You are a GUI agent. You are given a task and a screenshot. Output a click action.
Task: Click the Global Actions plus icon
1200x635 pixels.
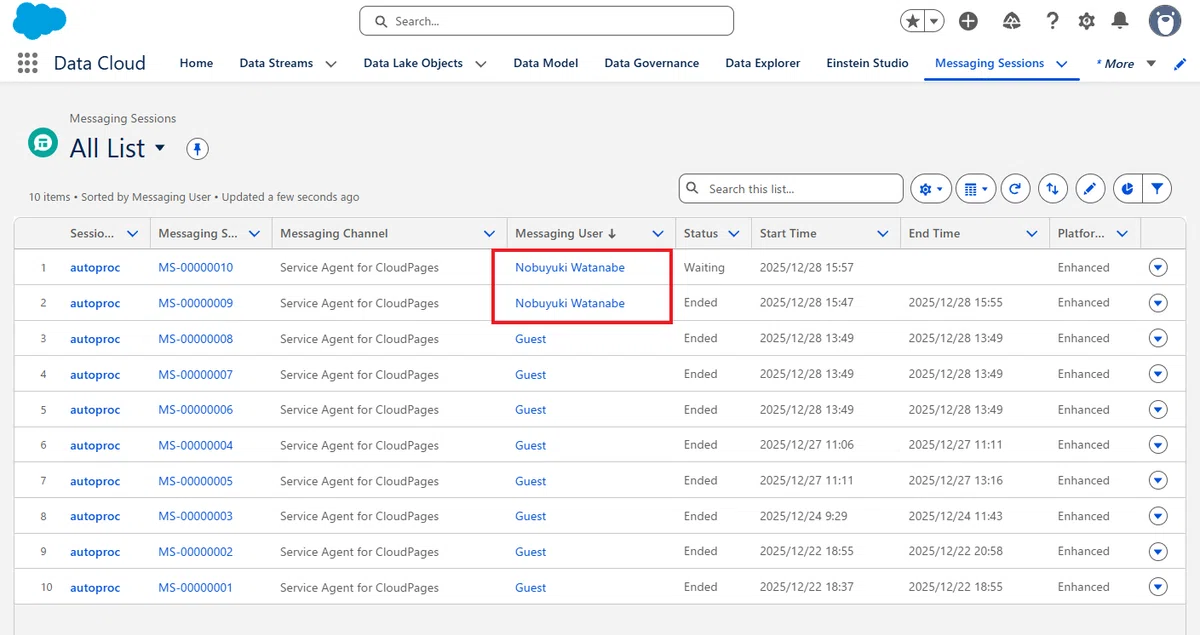pyautogui.click(x=968, y=21)
